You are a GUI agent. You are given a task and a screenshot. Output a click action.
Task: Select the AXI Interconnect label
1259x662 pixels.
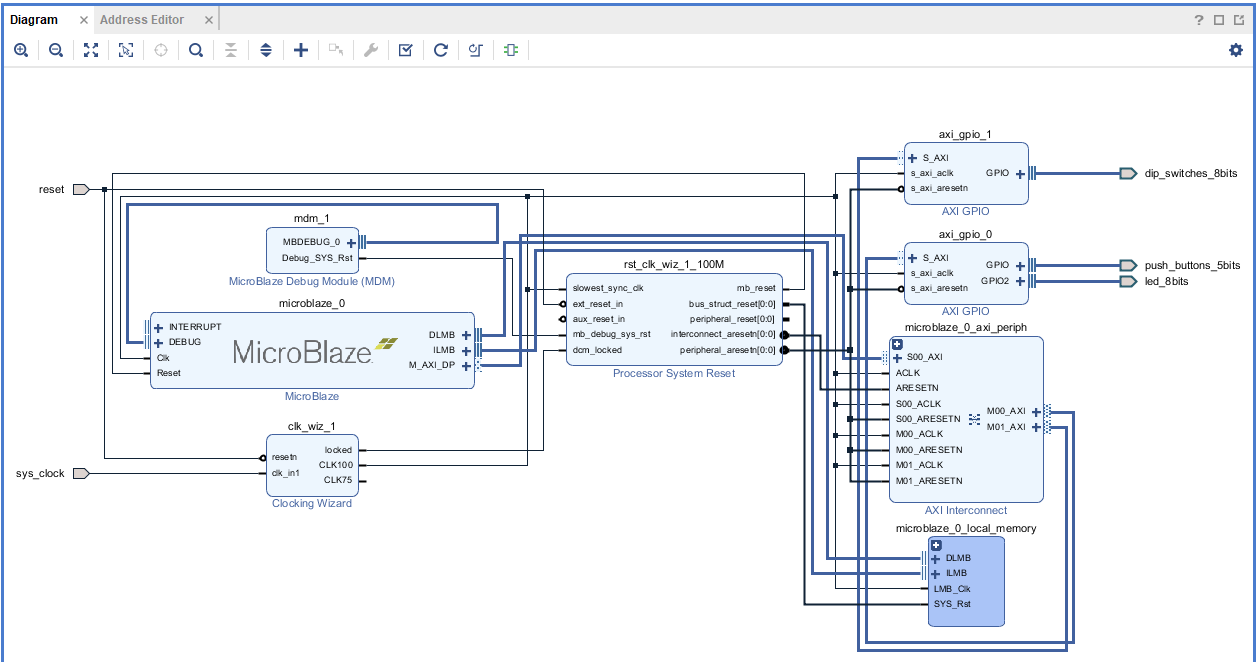click(966, 510)
